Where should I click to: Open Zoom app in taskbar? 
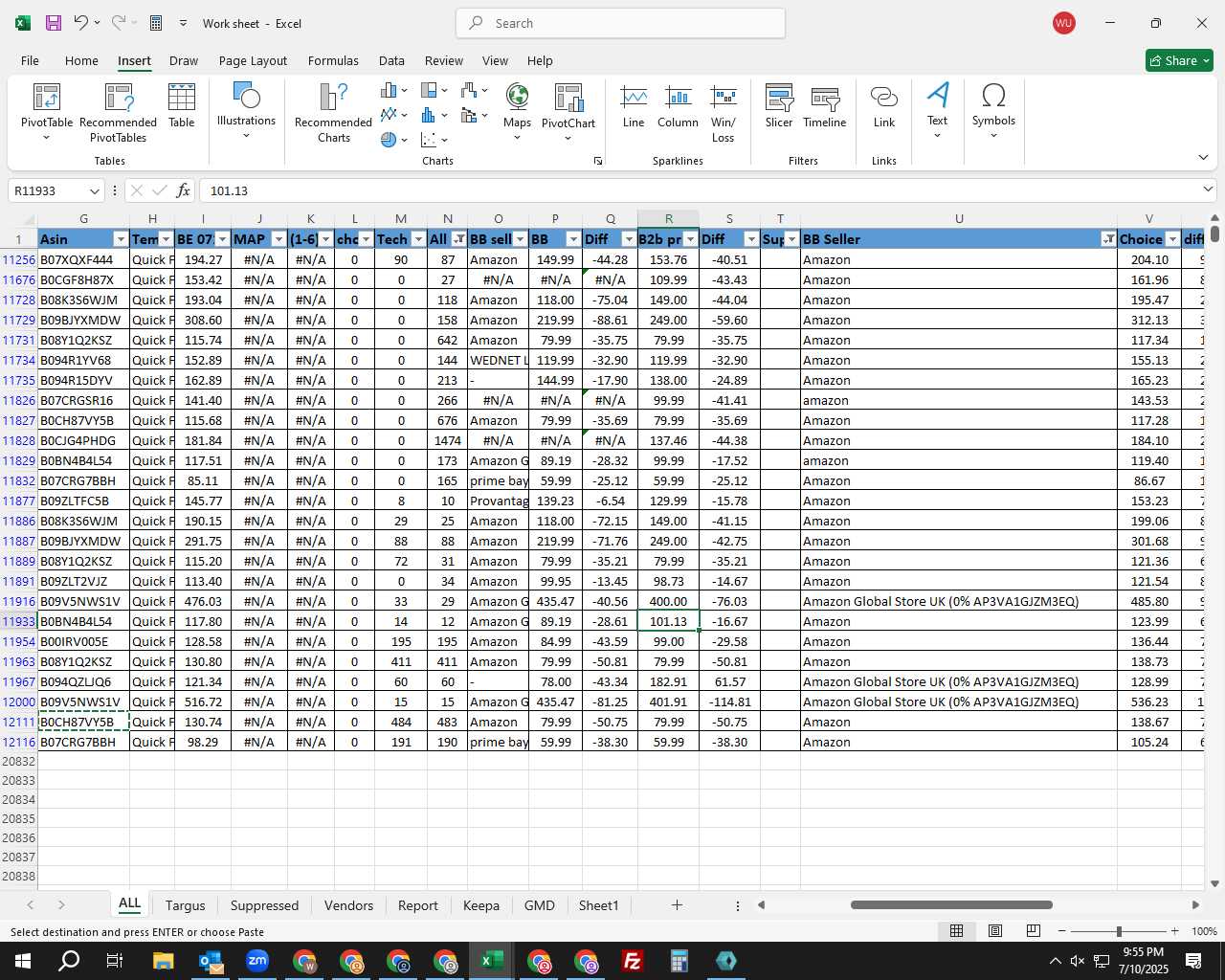click(256, 961)
